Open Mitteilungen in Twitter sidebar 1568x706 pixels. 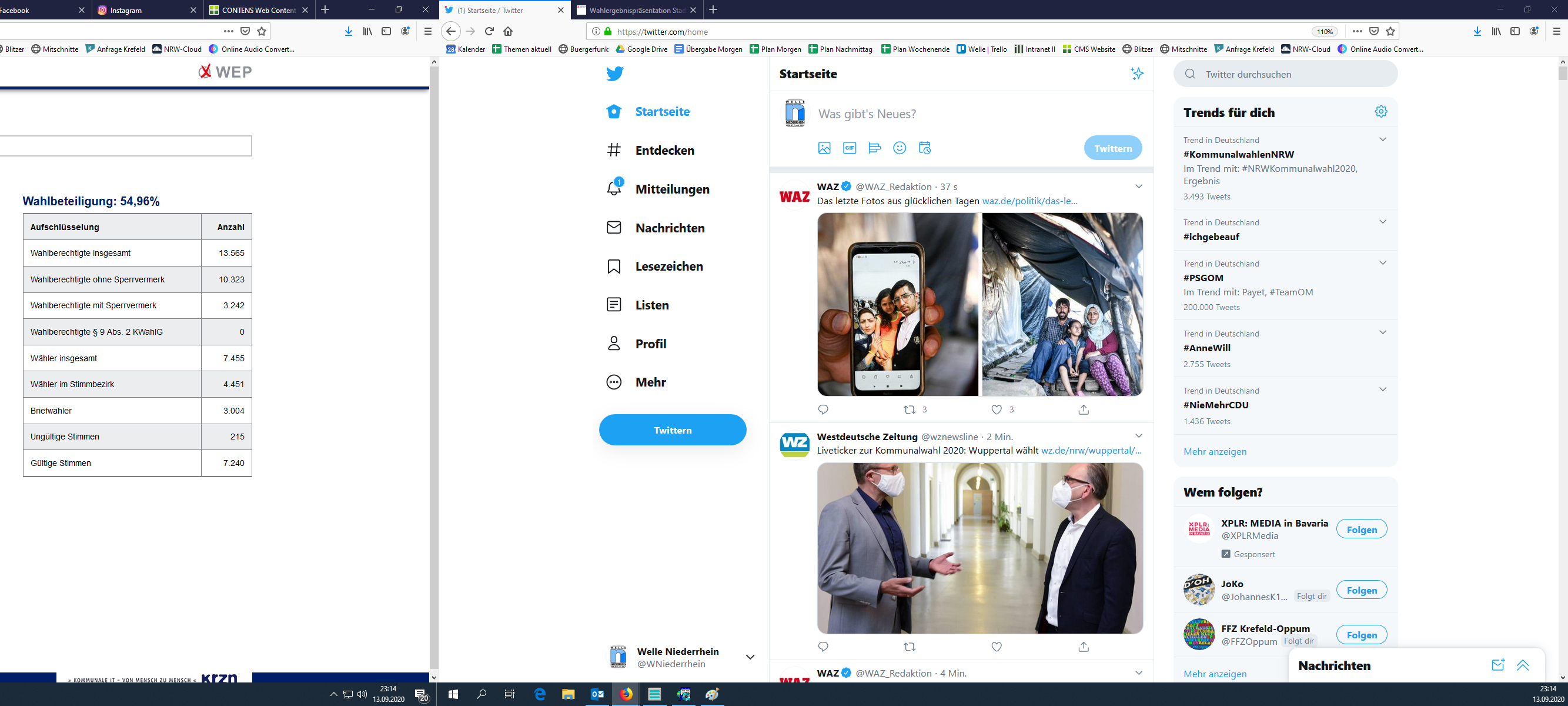coord(672,189)
